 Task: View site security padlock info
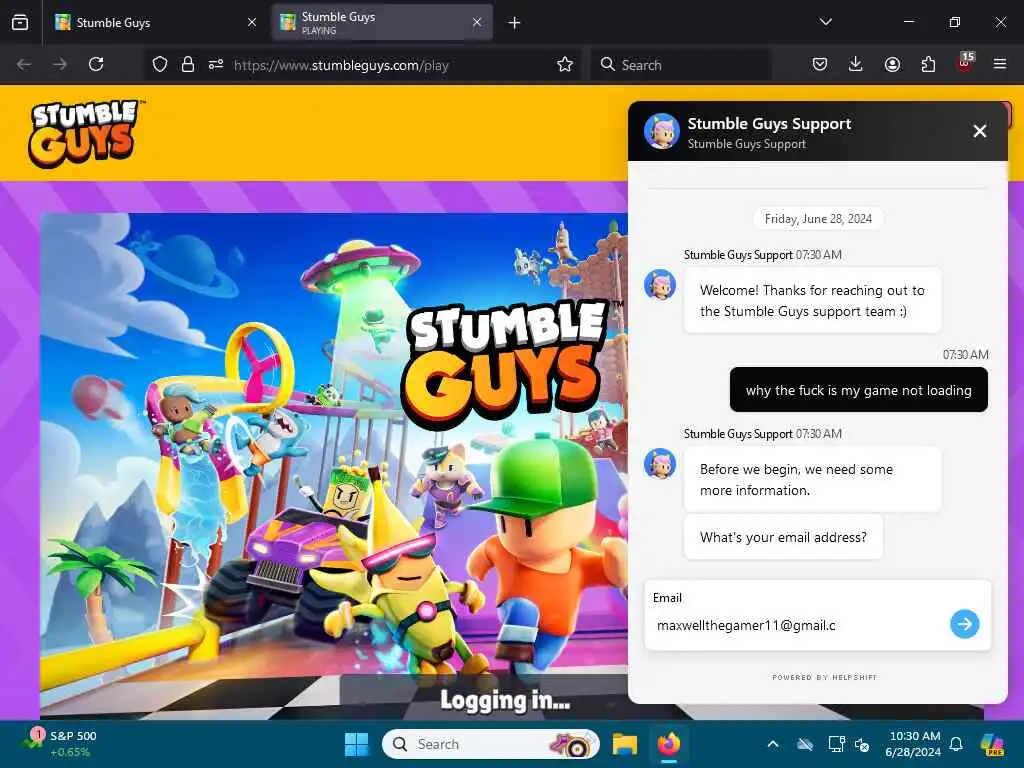pyautogui.click(x=188, y=65)
